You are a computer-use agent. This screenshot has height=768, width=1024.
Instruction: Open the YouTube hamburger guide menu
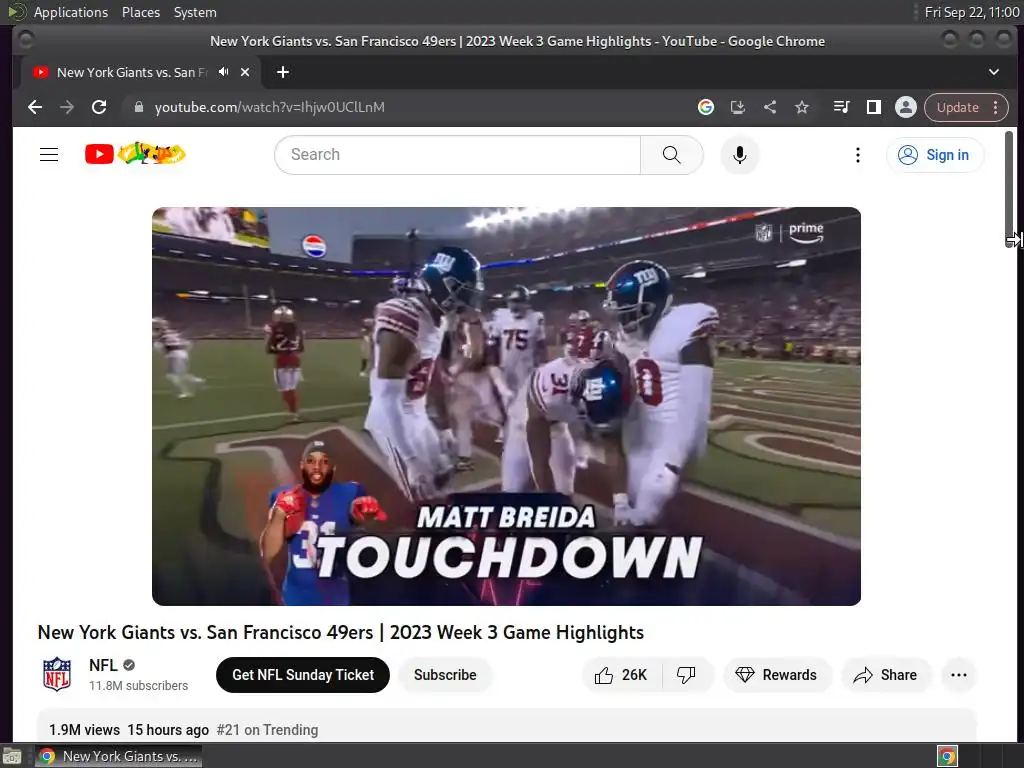coord(49,155)
